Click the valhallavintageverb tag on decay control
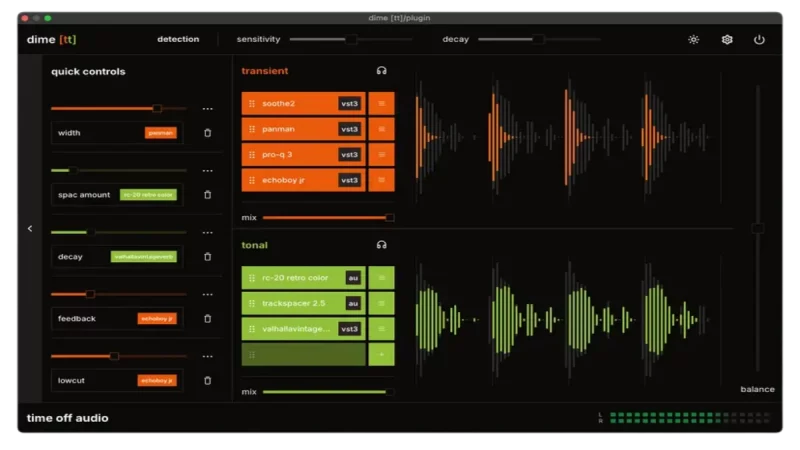 click(x=143, y=257)
